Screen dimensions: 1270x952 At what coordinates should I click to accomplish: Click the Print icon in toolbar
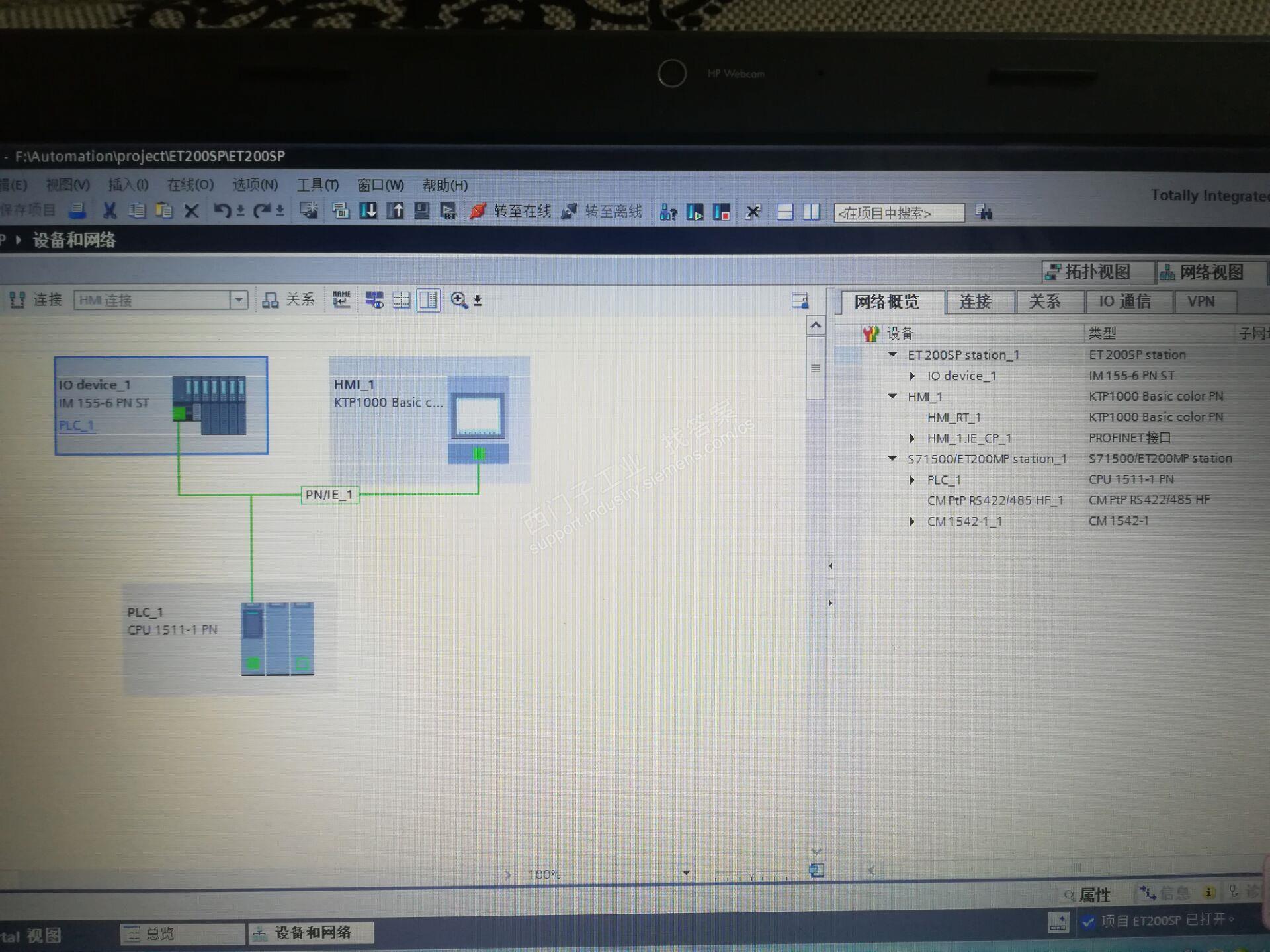77,211
